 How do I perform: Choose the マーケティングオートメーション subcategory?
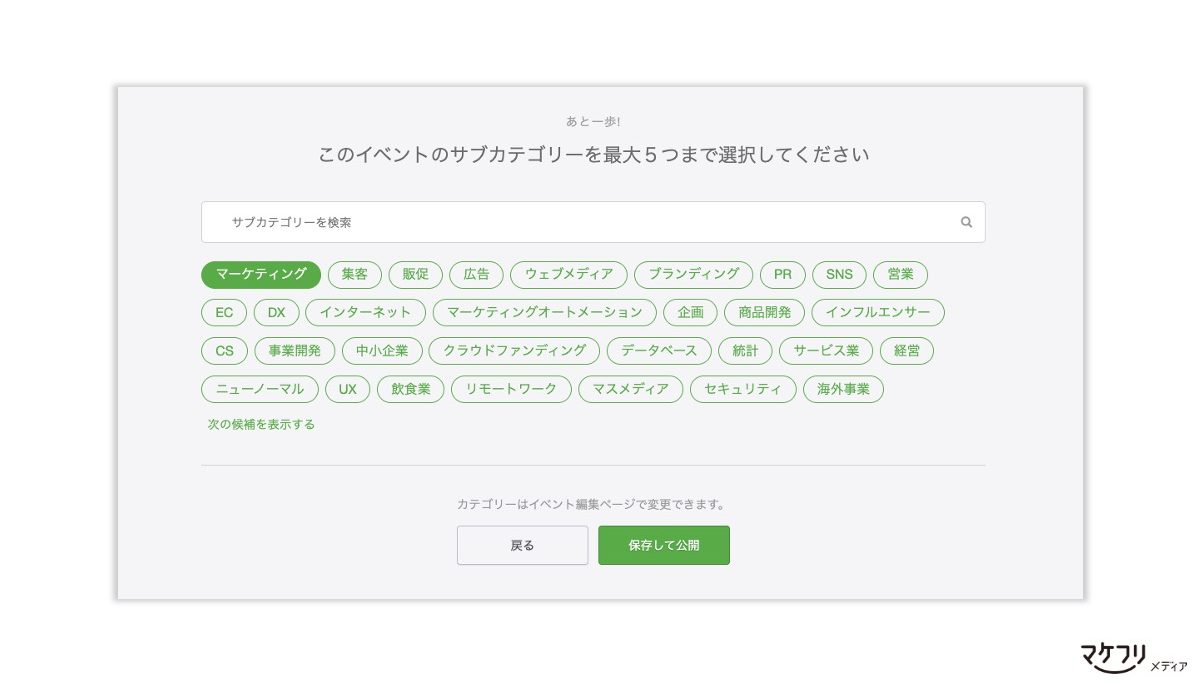coord(545,313)
